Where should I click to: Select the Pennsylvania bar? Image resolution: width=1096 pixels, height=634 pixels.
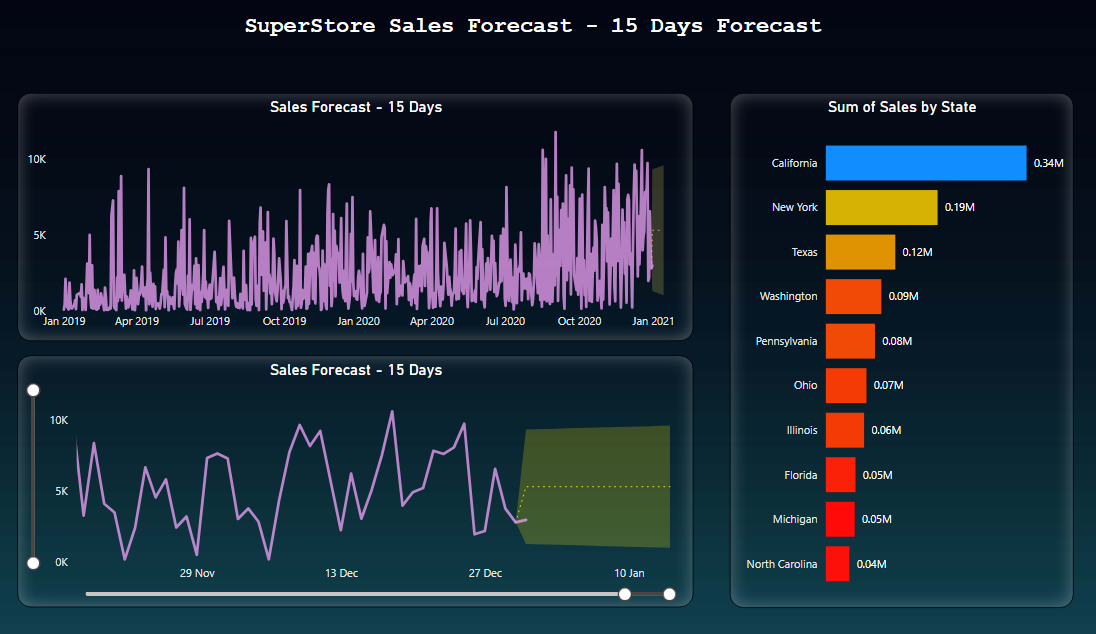pos(849,341)
